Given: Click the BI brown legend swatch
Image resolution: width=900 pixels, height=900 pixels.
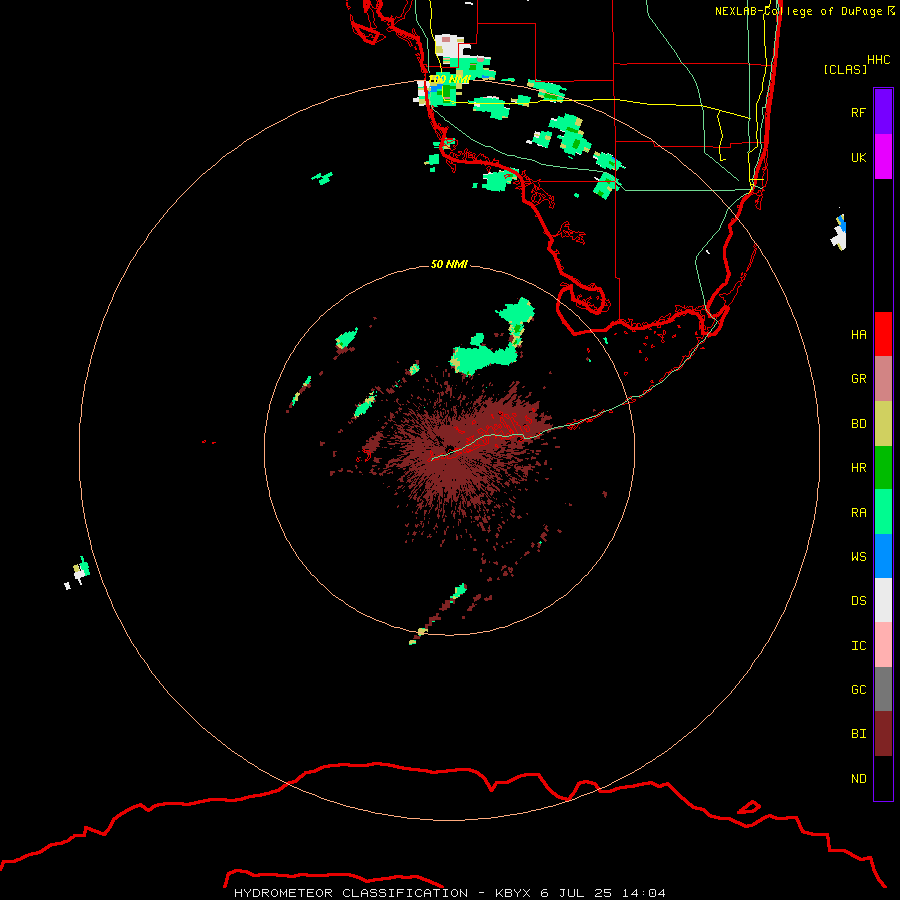Looking at the screenshot, I should click(883, 734).
